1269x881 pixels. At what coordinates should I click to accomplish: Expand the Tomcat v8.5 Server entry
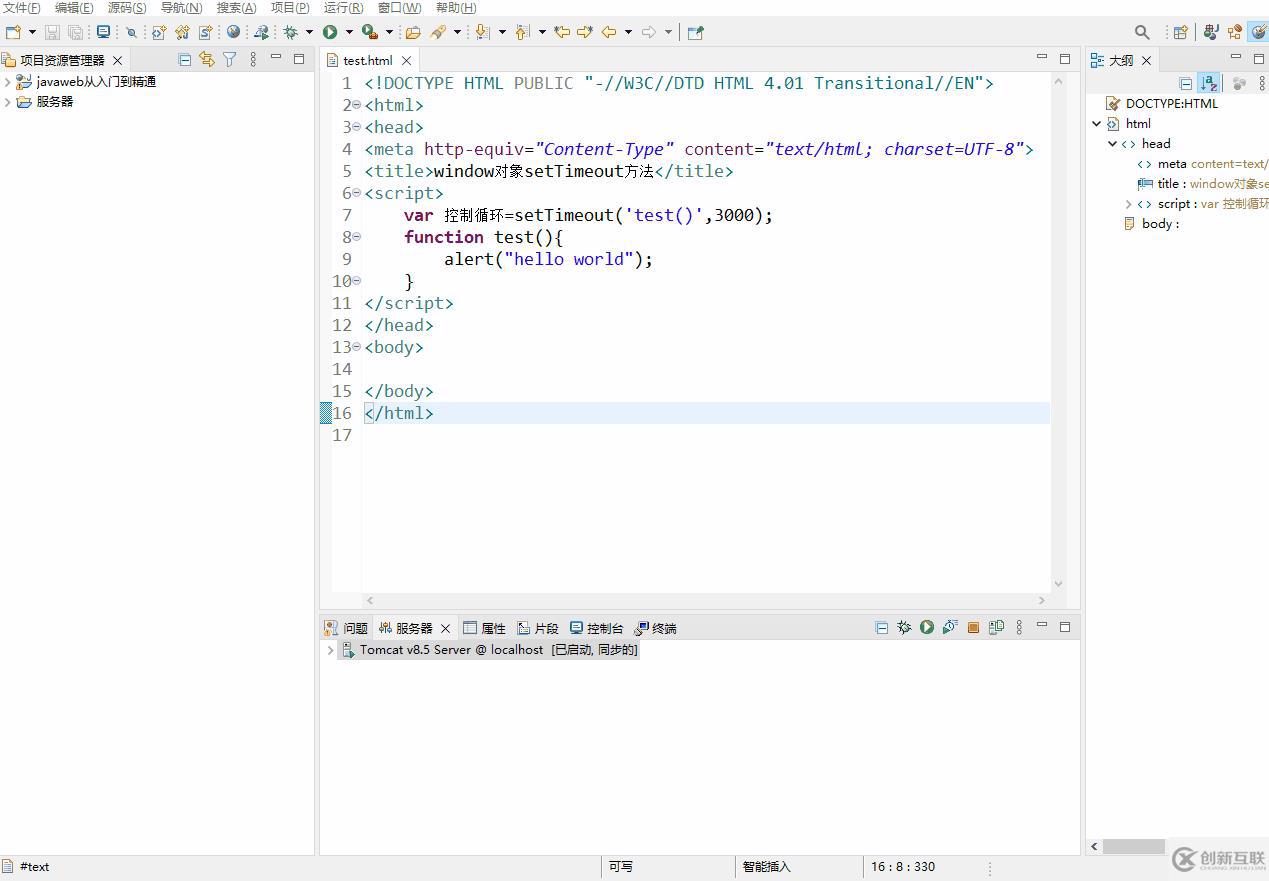330,650
